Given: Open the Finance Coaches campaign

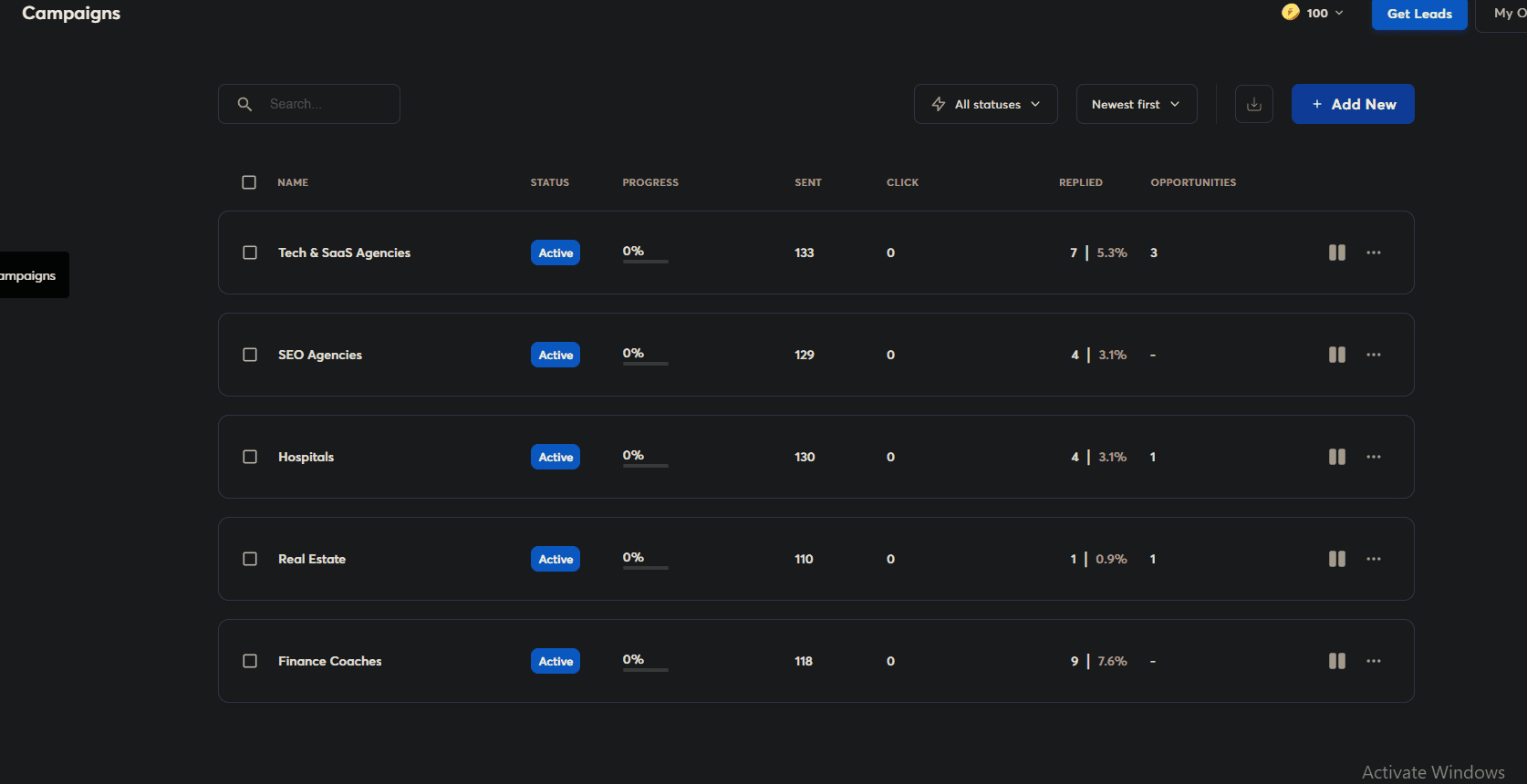Looking at the screenshot, I should pos(330,661).
